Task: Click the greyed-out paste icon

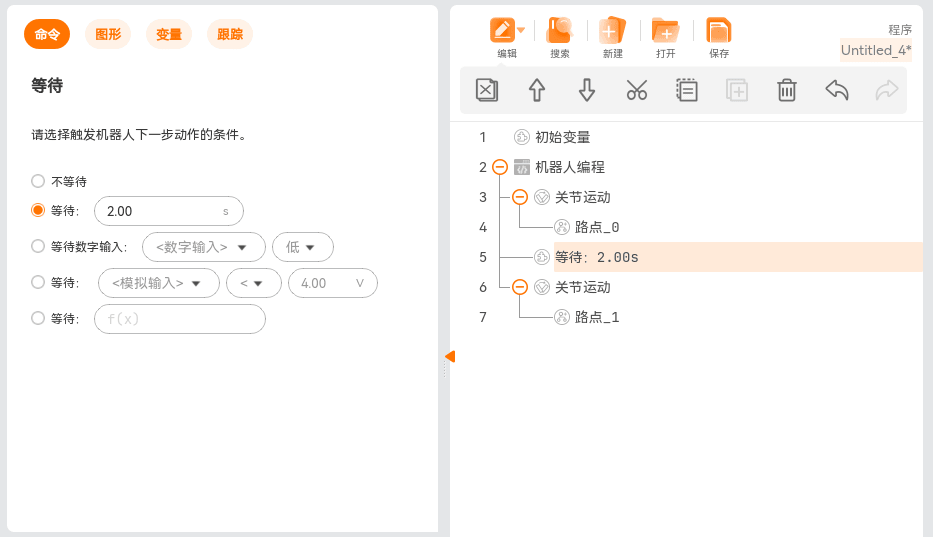Action: point(737,90)
